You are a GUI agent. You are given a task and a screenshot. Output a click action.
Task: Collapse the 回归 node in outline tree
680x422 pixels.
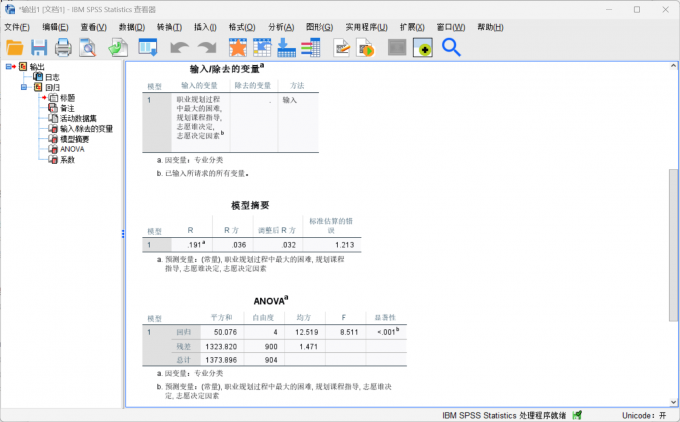[24, 87]
